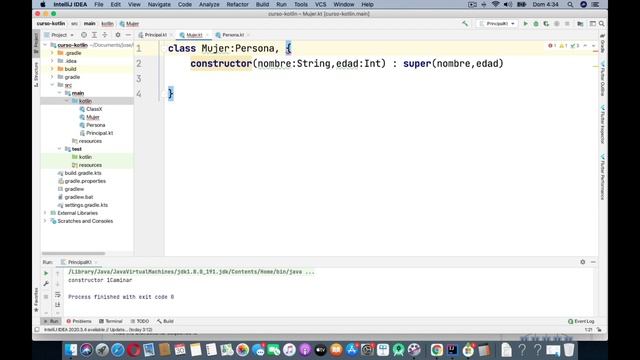Open the Terminal tool tab
Image resolution: width=640 pixels, height=360 pixels.
(111, 321)
